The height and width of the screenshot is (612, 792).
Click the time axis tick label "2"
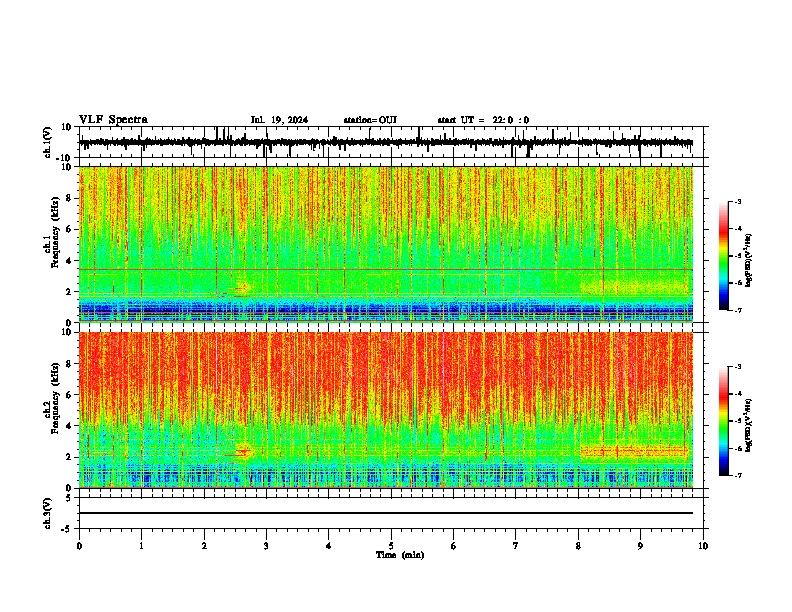(204, 546)
